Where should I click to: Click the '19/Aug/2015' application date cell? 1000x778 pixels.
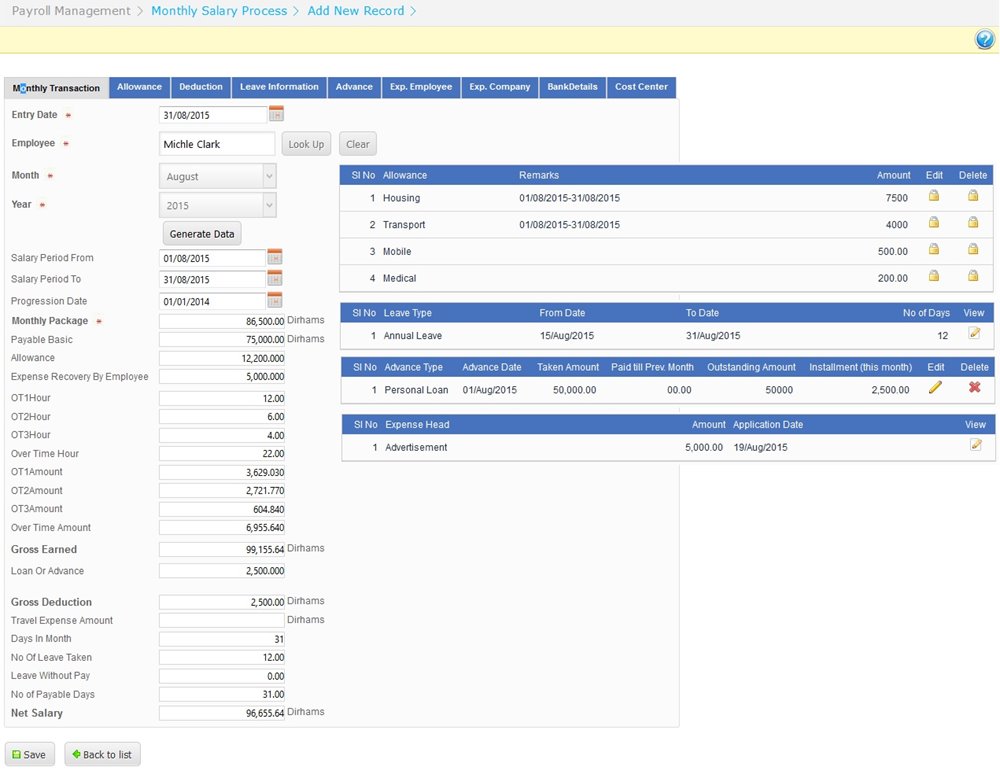tap(760, 447)
